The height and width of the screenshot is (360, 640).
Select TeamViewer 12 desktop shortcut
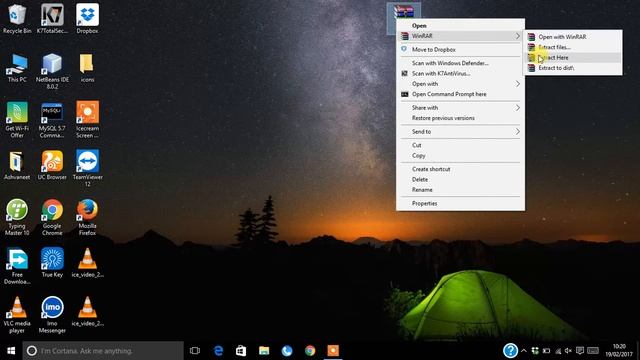(x=87, y=168)
